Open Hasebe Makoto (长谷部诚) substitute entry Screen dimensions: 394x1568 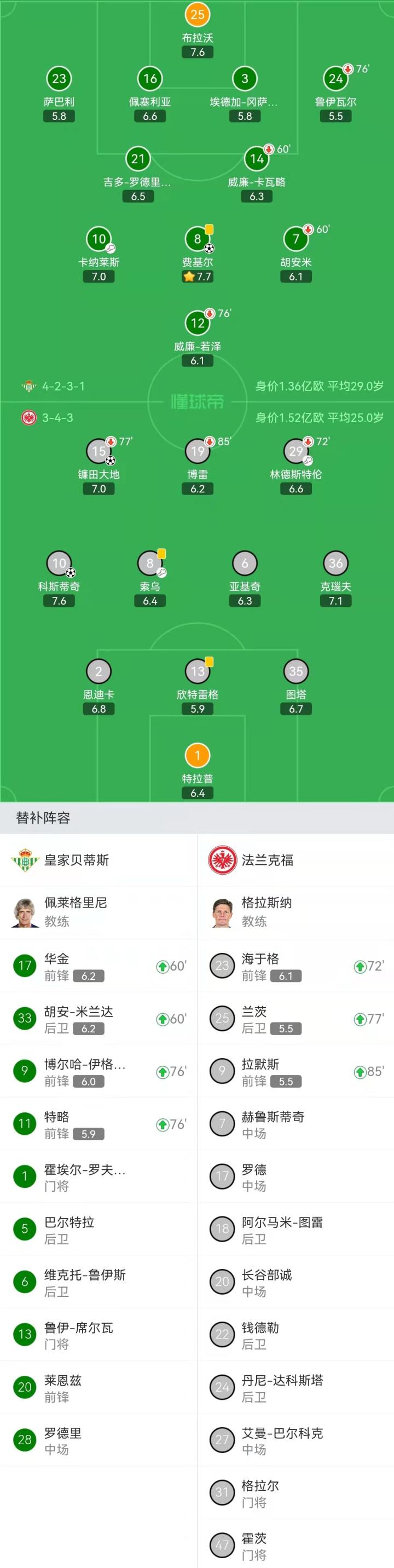(x=296, y=1282)
